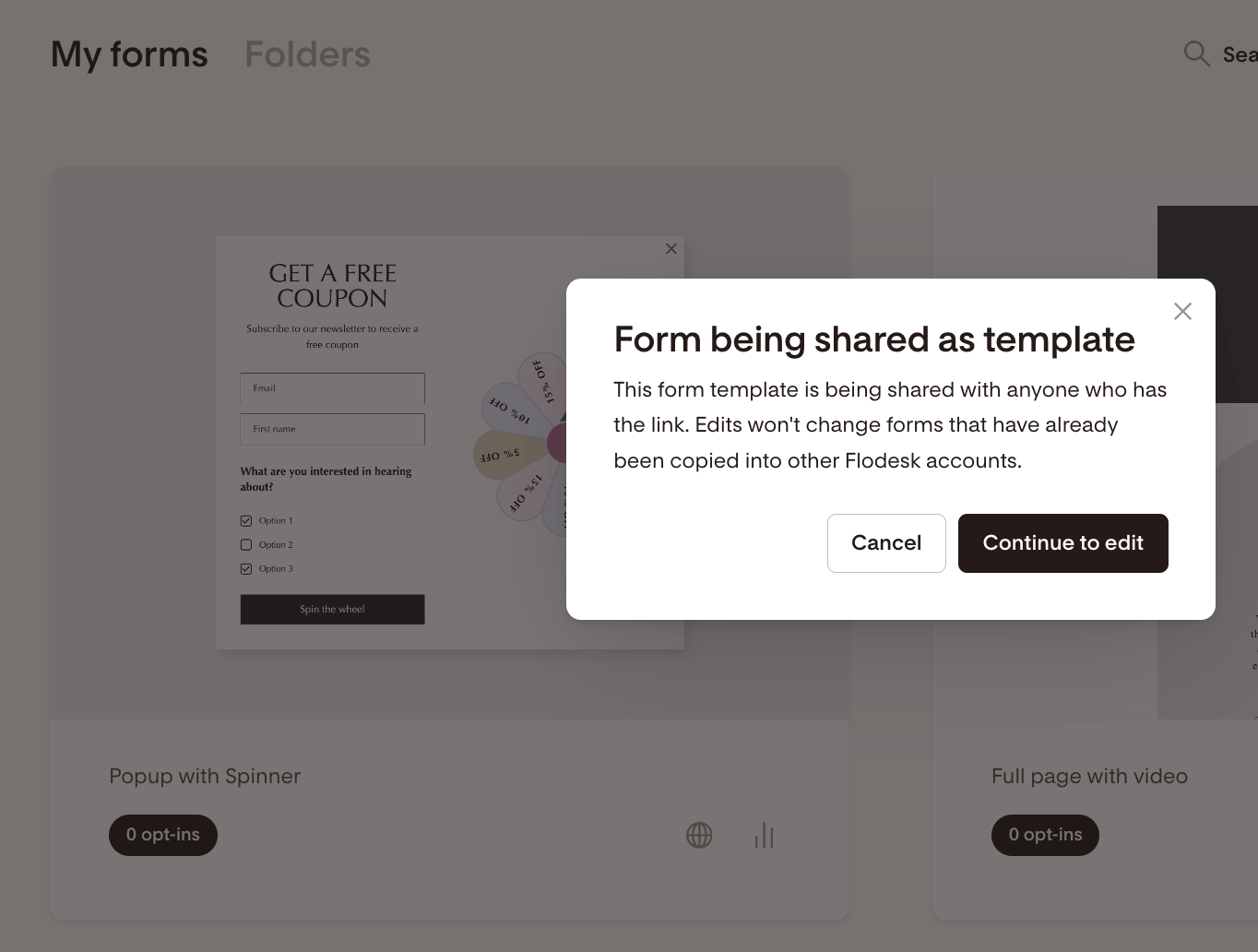Open globe publish icon on Popup with Spinner
The height and width of the screenshot is (952, 1258).
(699, 836)
